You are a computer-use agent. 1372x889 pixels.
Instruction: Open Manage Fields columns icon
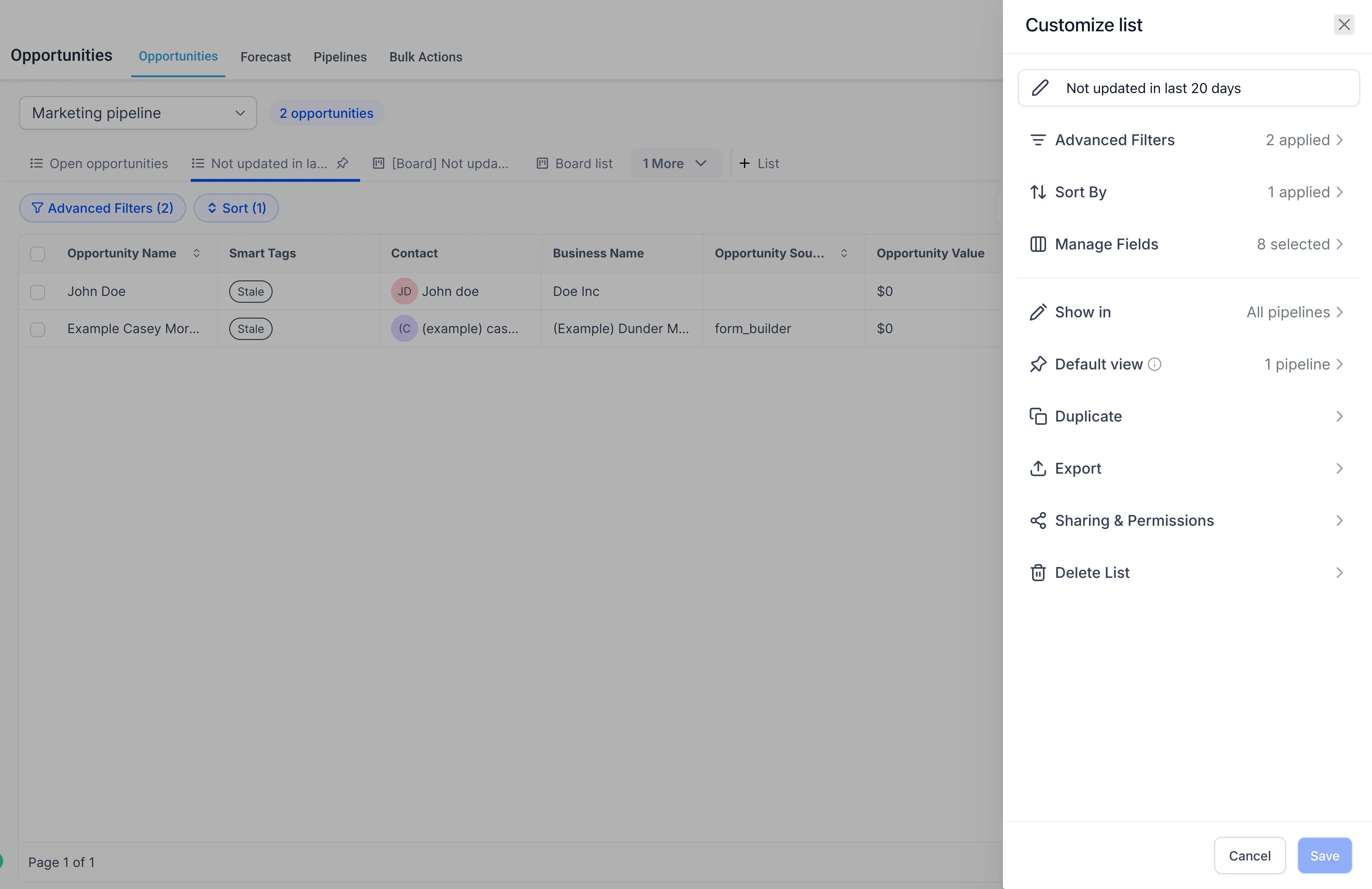click(1038, 244)
